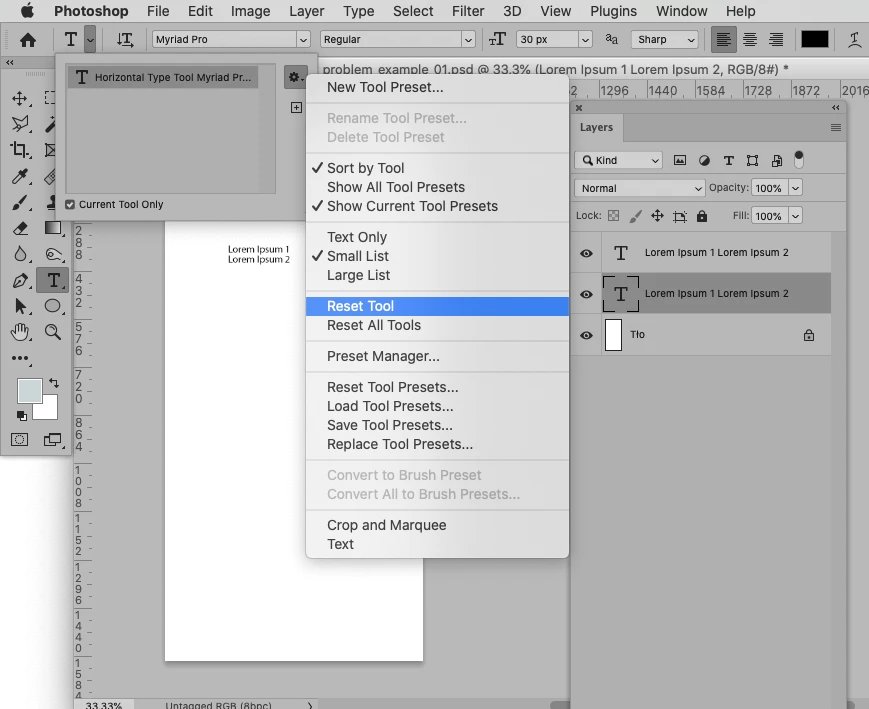Click the white background color swatch
Screen dimensions: 869x709
(x=49, y=410)
